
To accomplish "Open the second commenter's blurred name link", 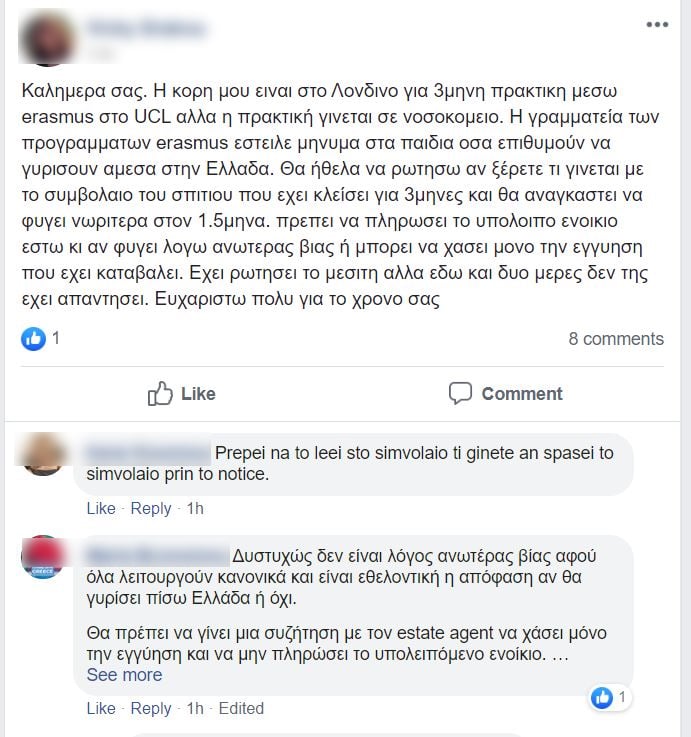I will [x=157, y=557].
